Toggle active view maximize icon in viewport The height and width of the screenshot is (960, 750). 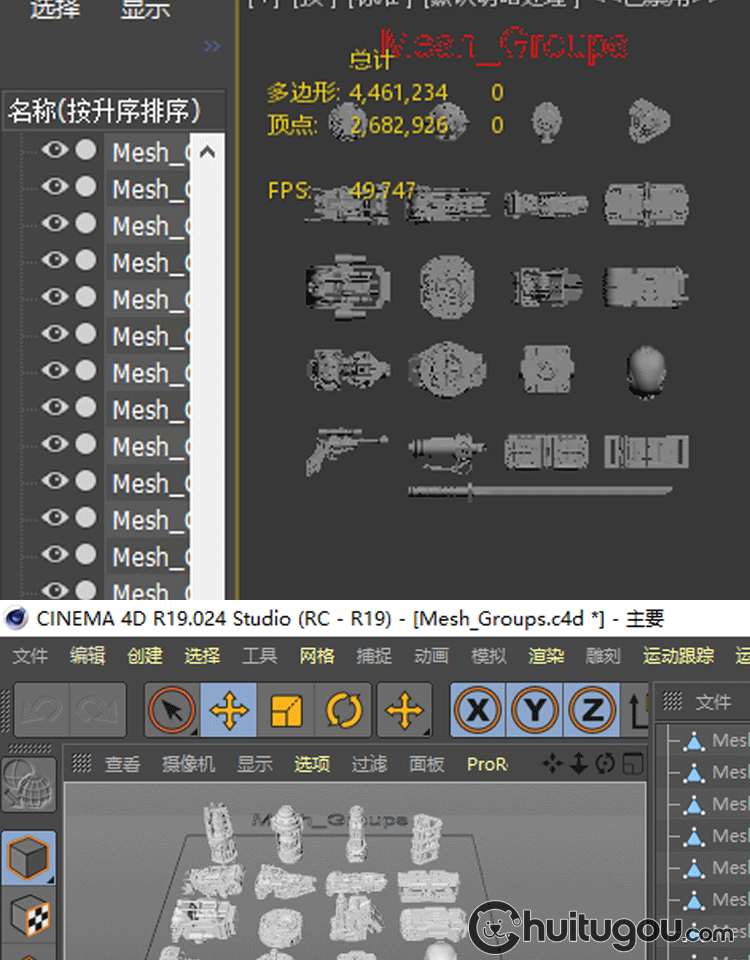(x=632, y=763)
